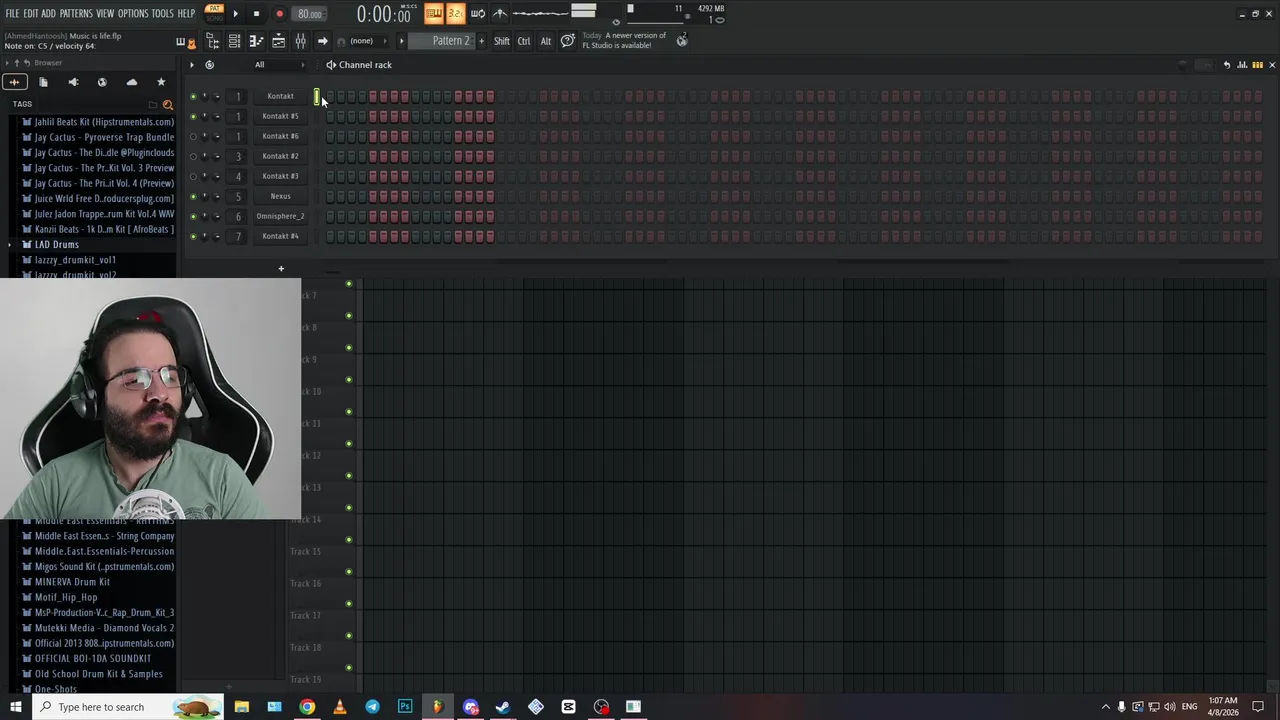This screenshot has width=1280, height=720.
Task: Mute the Kontakt channel
Action: click(193, 96)
